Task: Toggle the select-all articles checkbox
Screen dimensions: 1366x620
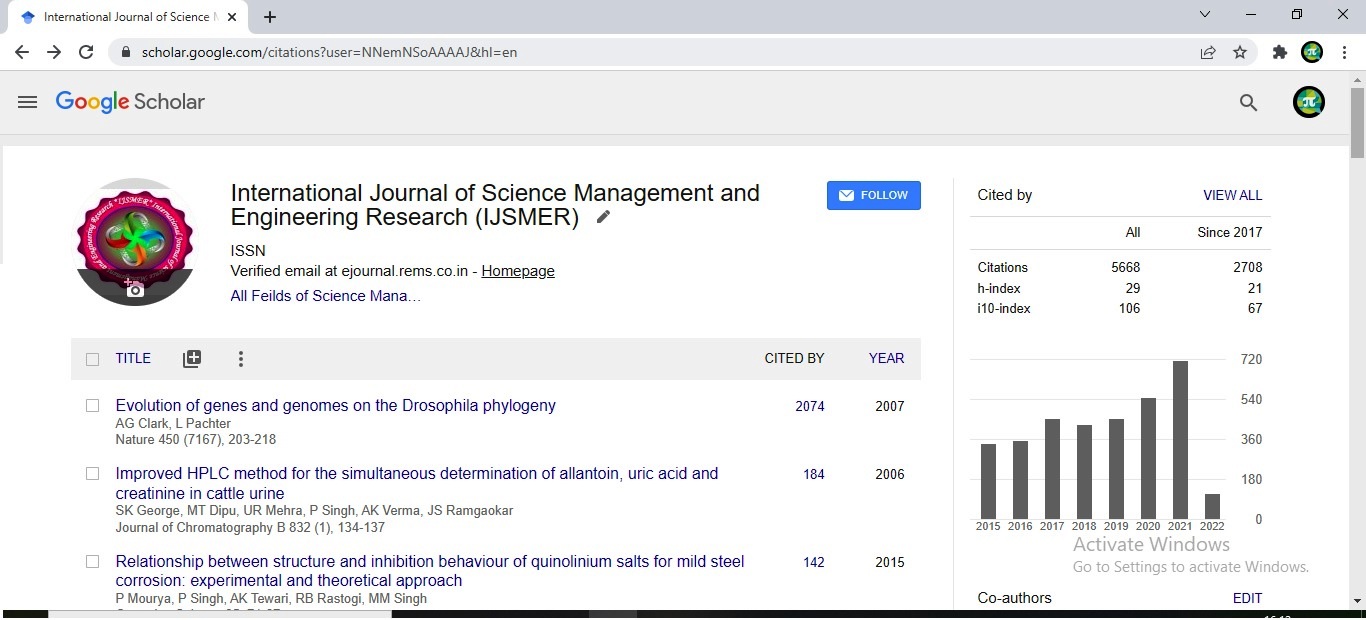Action: tap(93, 359)
